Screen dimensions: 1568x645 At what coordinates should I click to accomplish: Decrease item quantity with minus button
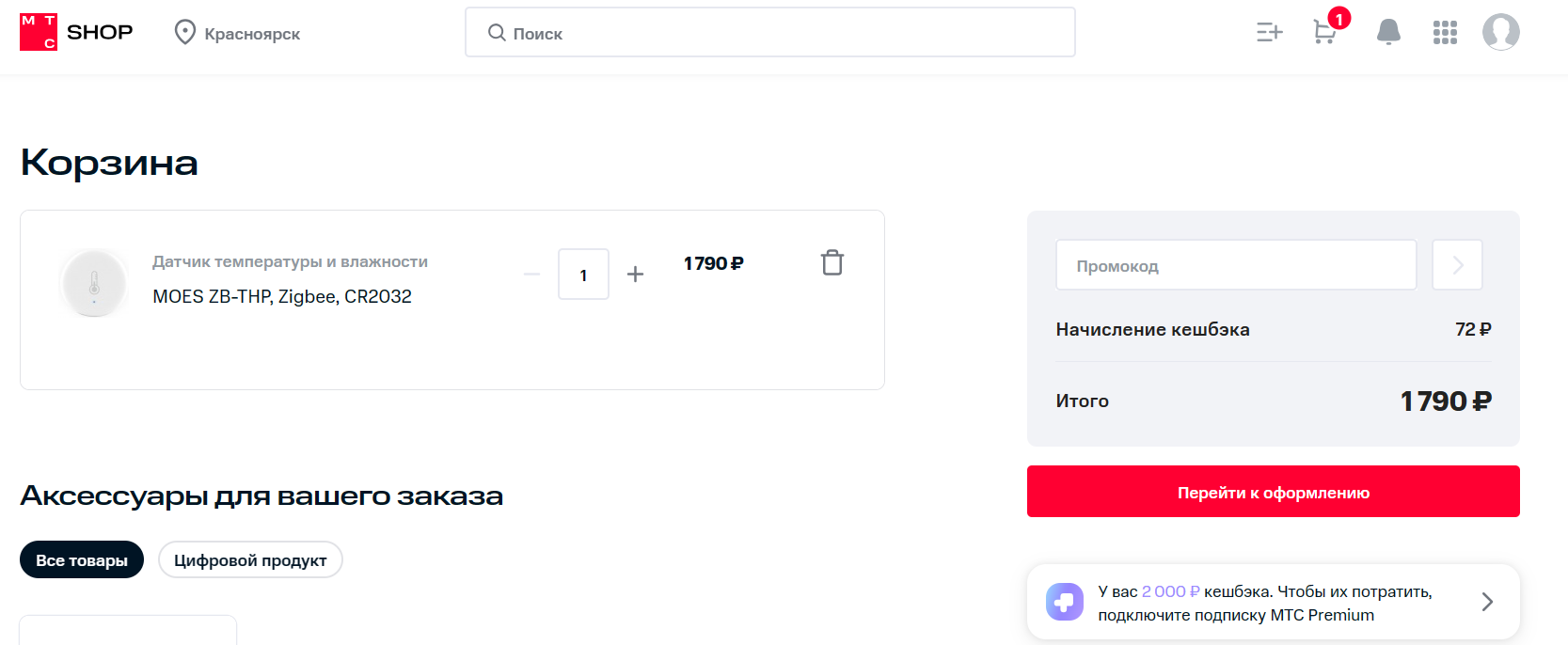pyautogui.click(x=531, y=274)
